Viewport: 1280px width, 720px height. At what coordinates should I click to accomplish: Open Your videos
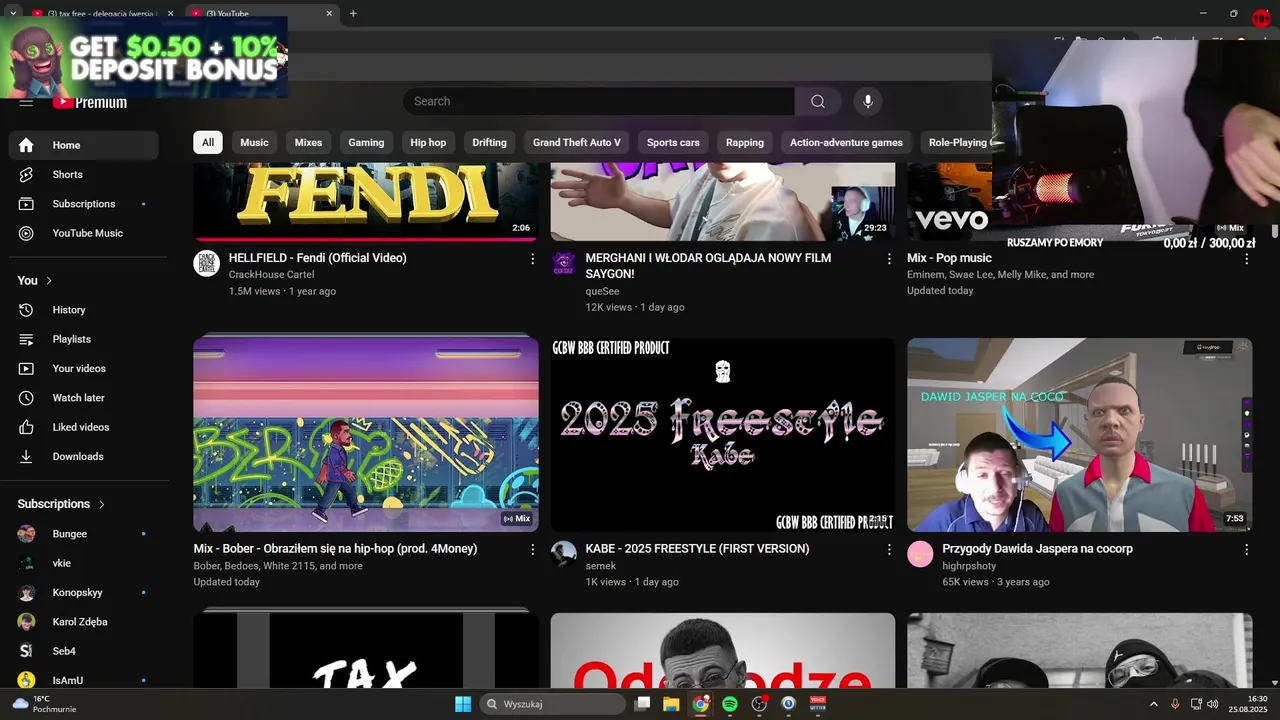(84, 368)
